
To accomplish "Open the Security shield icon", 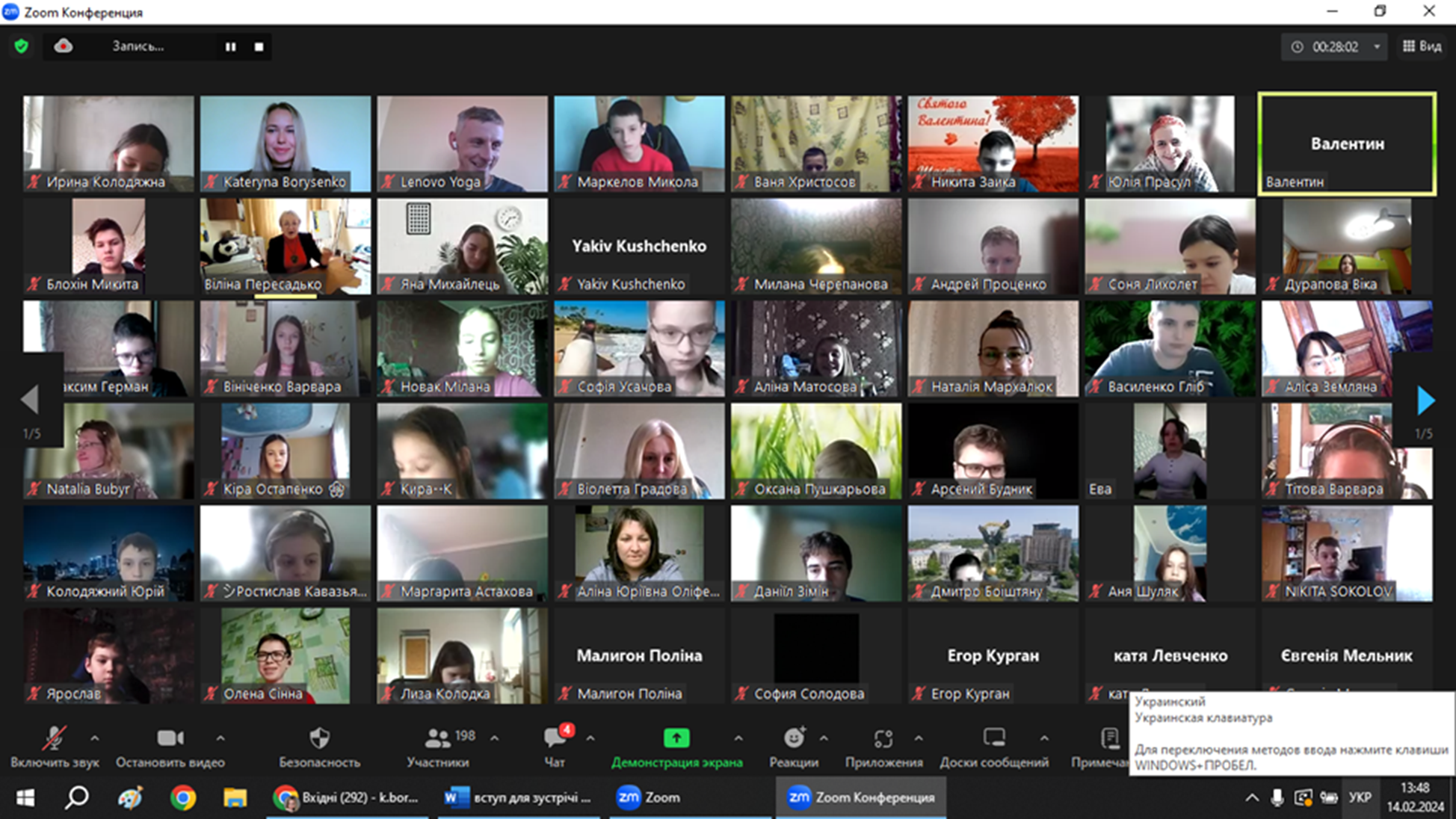I will click(319, 738).
